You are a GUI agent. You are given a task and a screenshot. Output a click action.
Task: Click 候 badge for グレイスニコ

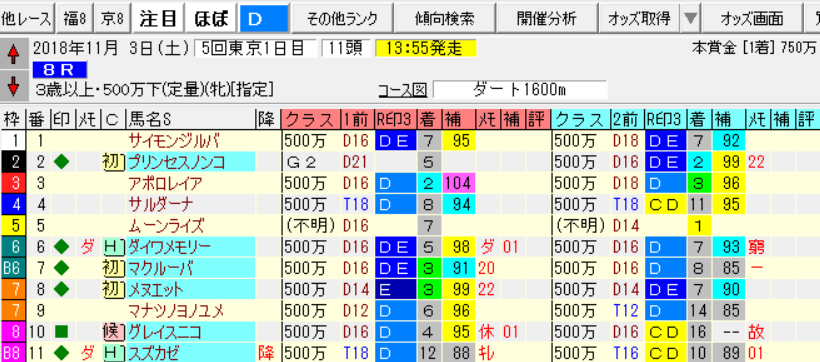tap(113, 332)
